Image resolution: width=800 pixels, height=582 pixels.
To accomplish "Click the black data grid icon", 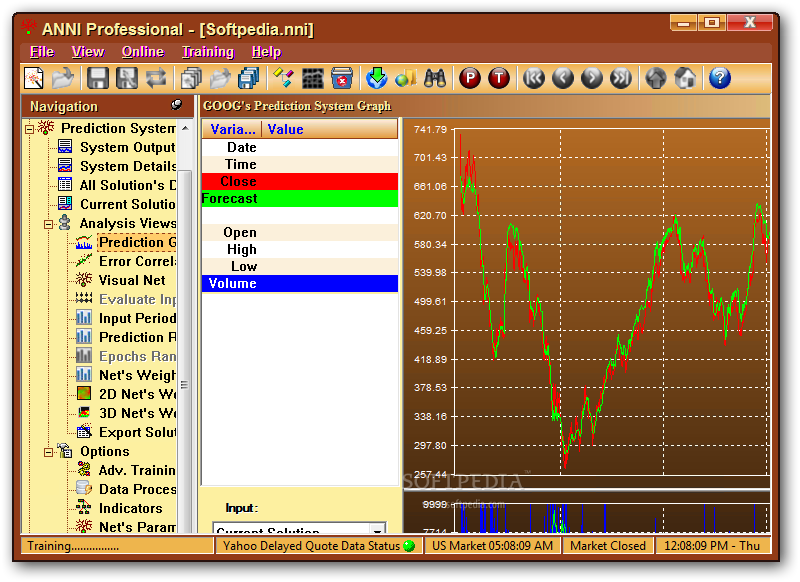I will tap(313, 79).
